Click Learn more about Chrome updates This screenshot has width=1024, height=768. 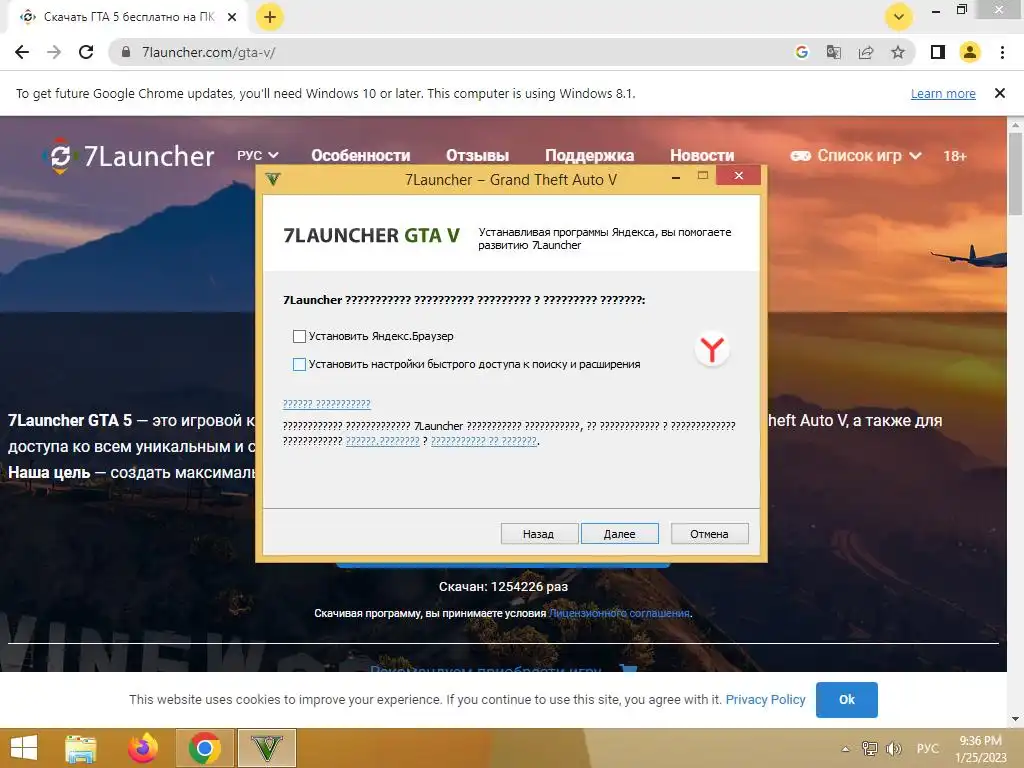(943, 93)
